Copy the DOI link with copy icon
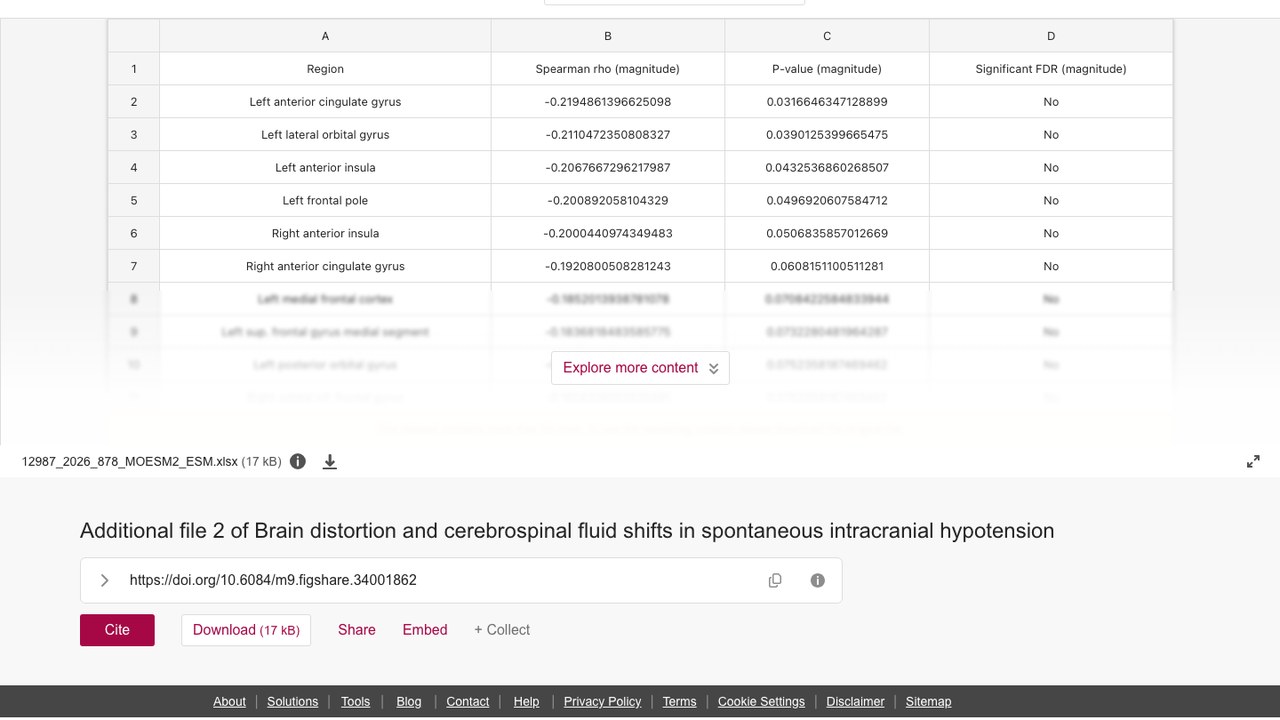The height and width of the screenshot is (720, 1280). pos(775,580)
